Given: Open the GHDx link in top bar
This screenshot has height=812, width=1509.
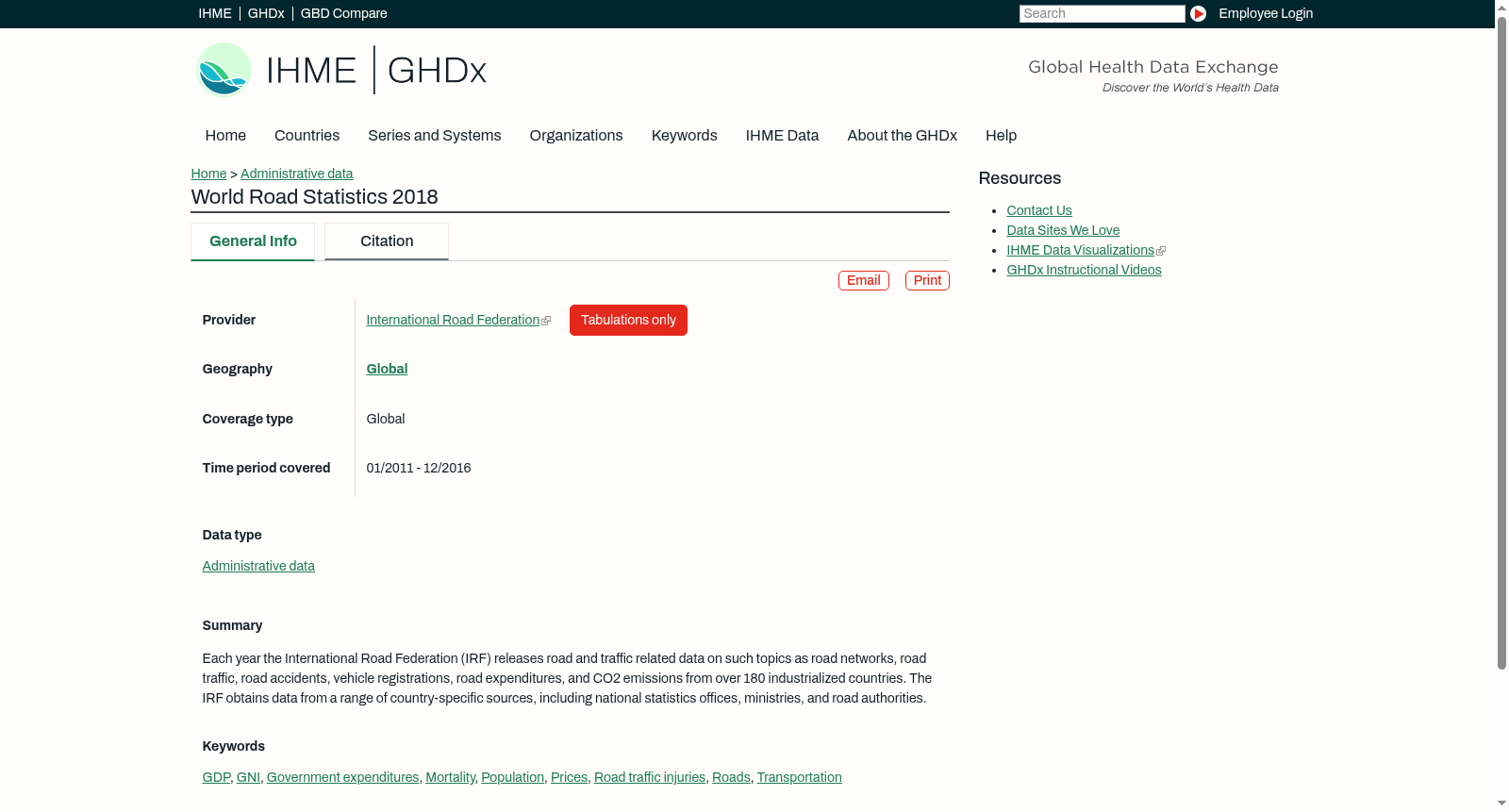Looking at the screenshot, I should tap(266, 13).
